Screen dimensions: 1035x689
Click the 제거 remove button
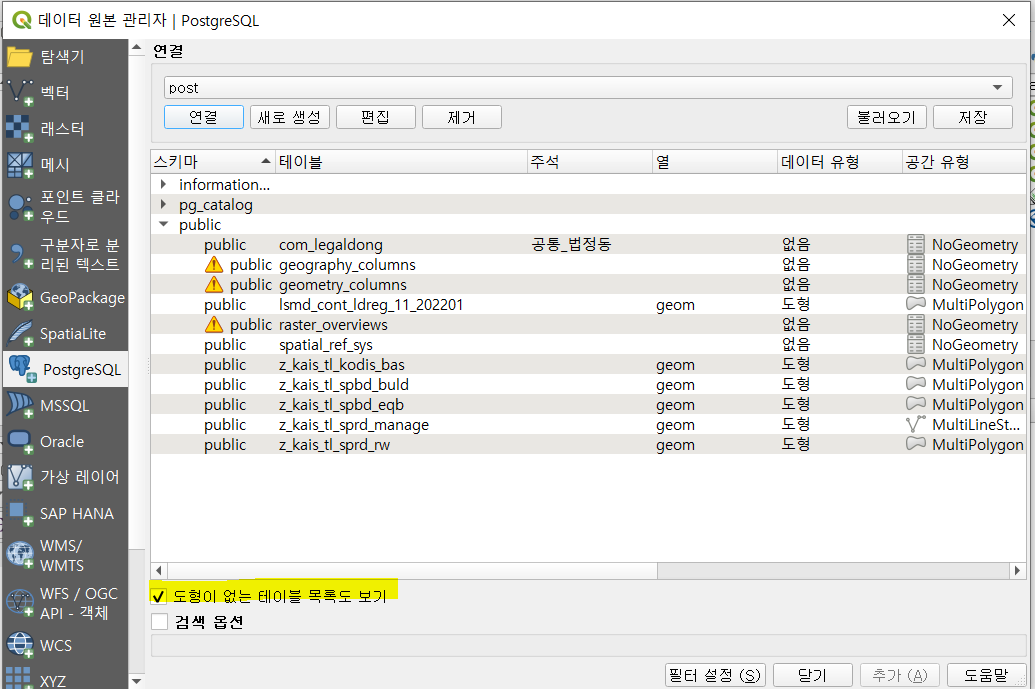(x=461, y=117)
